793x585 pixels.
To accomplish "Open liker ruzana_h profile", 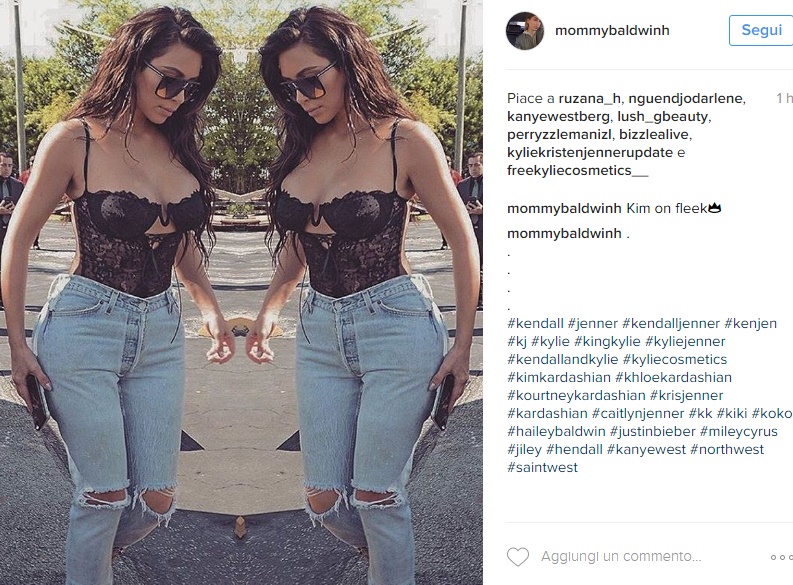I will [589, 98].
